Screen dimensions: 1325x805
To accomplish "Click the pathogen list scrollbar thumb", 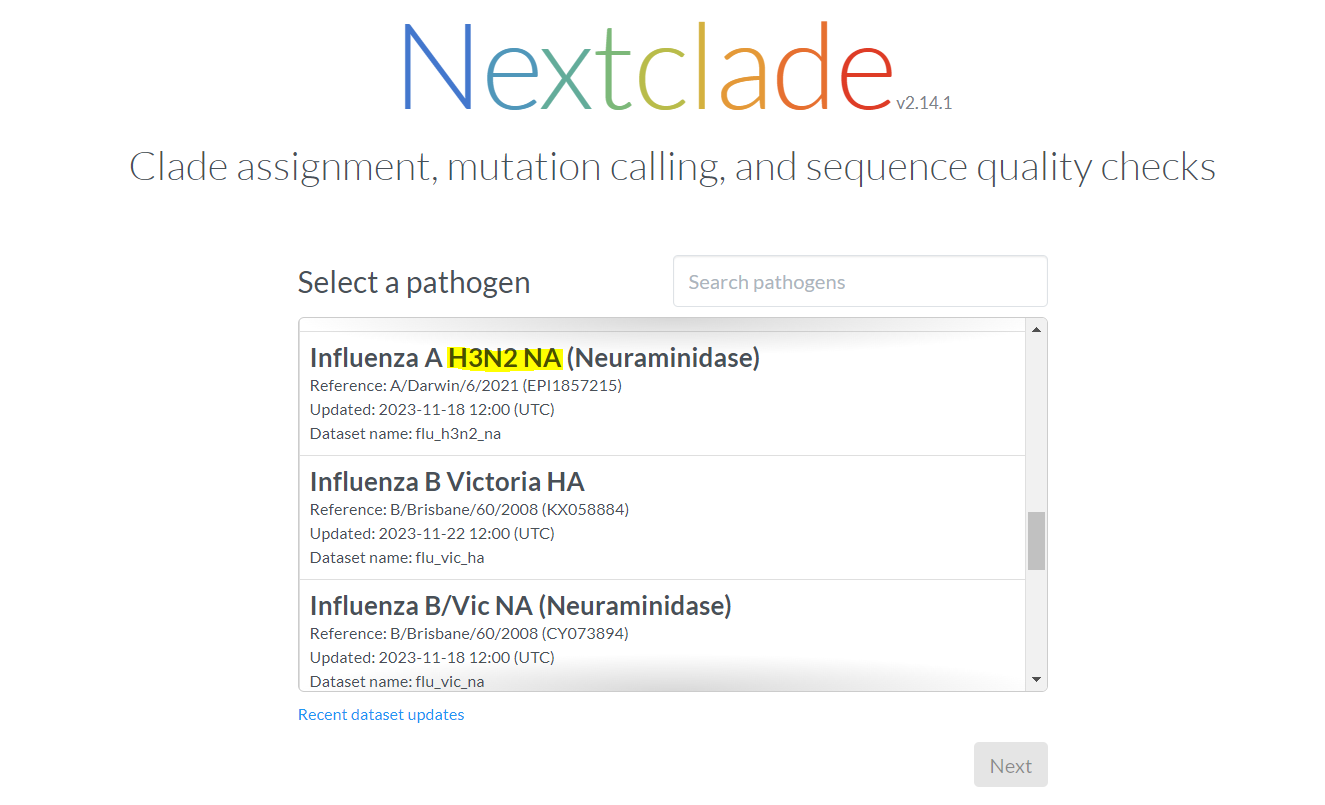I will click(1036, 541).
